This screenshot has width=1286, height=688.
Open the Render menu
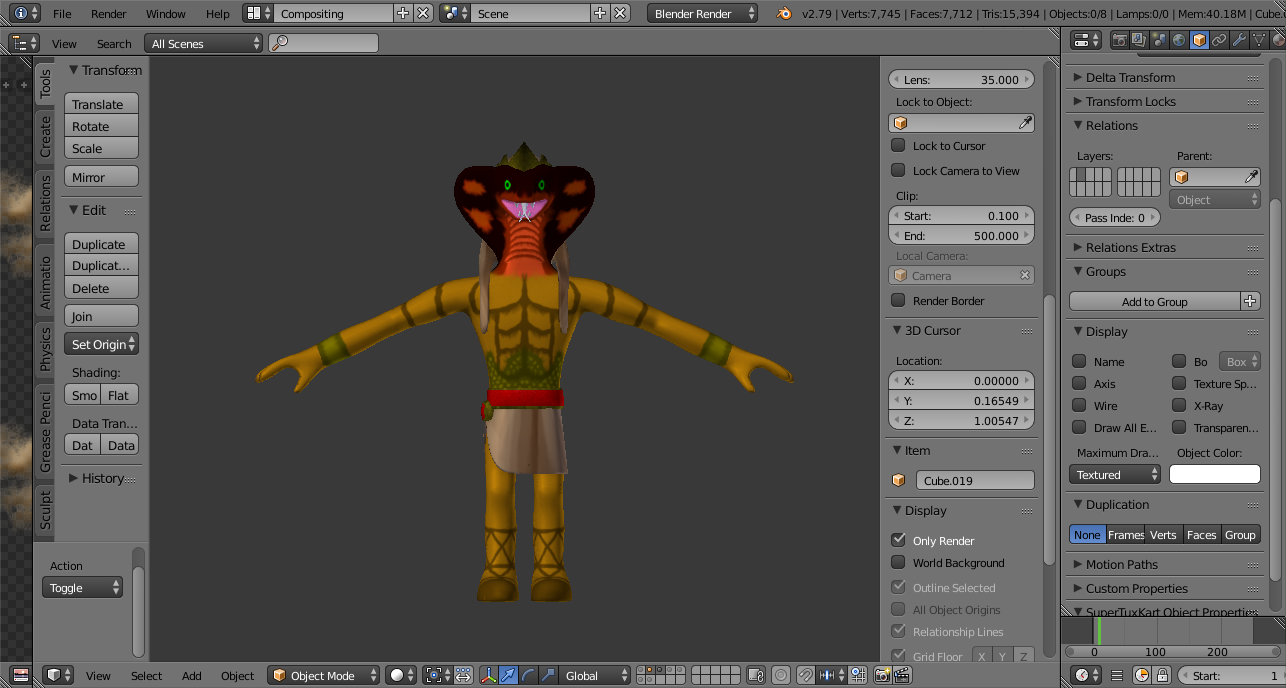pos(109,14)
